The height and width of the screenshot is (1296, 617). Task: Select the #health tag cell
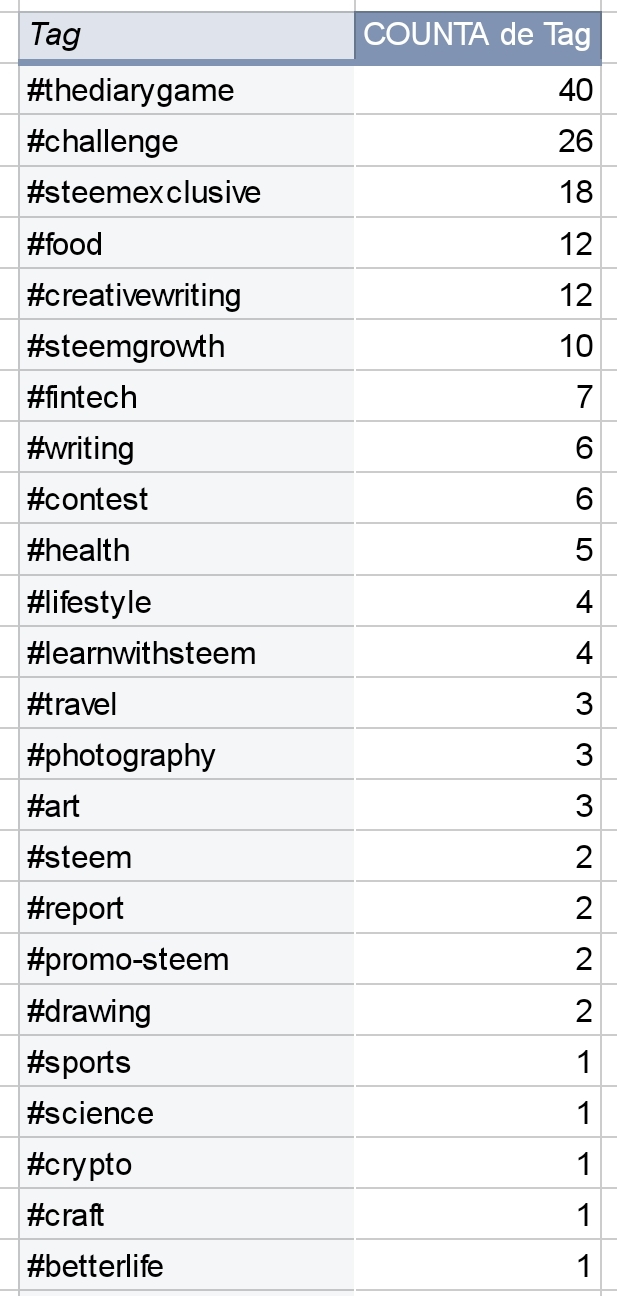click(x=186, y=551)
